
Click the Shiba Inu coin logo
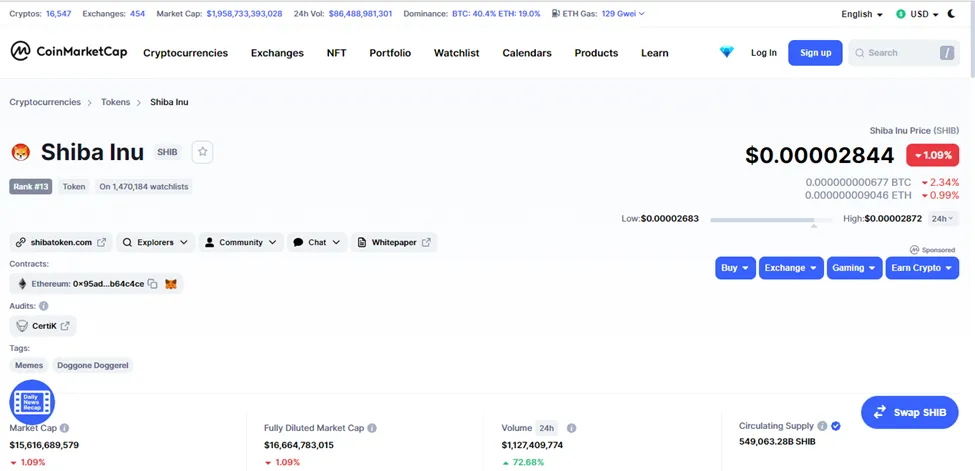pos(21,152)
